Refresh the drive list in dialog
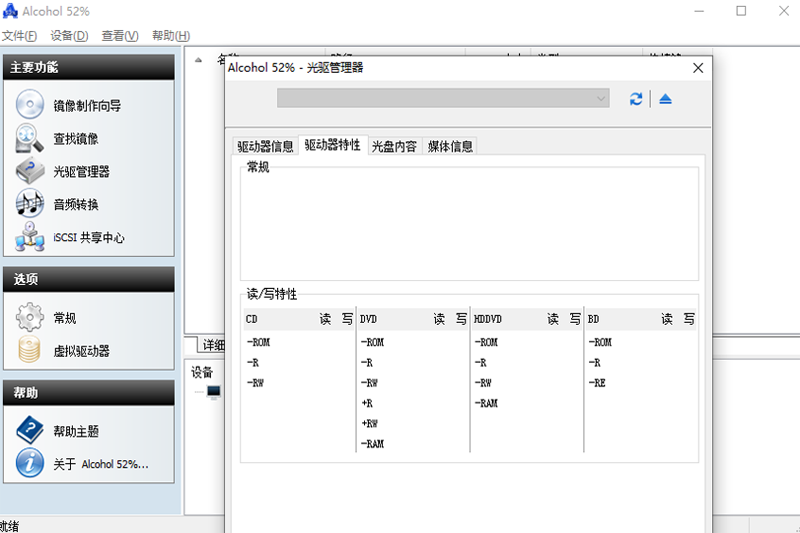 (x=636, y=98)
